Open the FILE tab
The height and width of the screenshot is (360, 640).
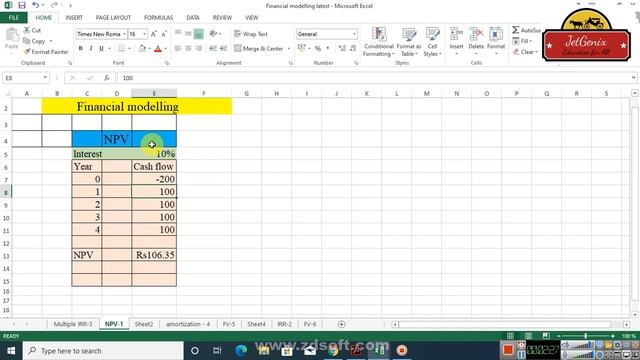pos(14,18)
